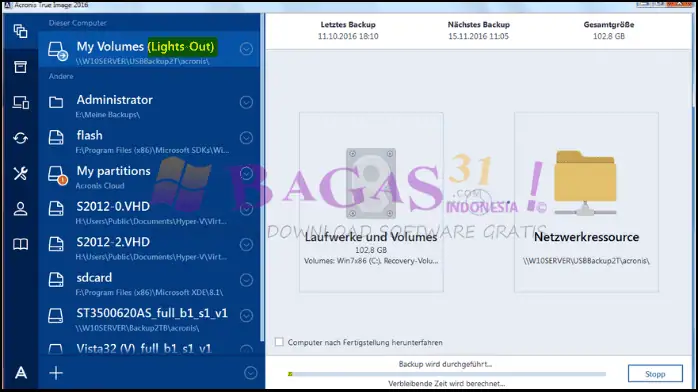
Task: Expand options for My Volumes backup
Action: (246, 49)
